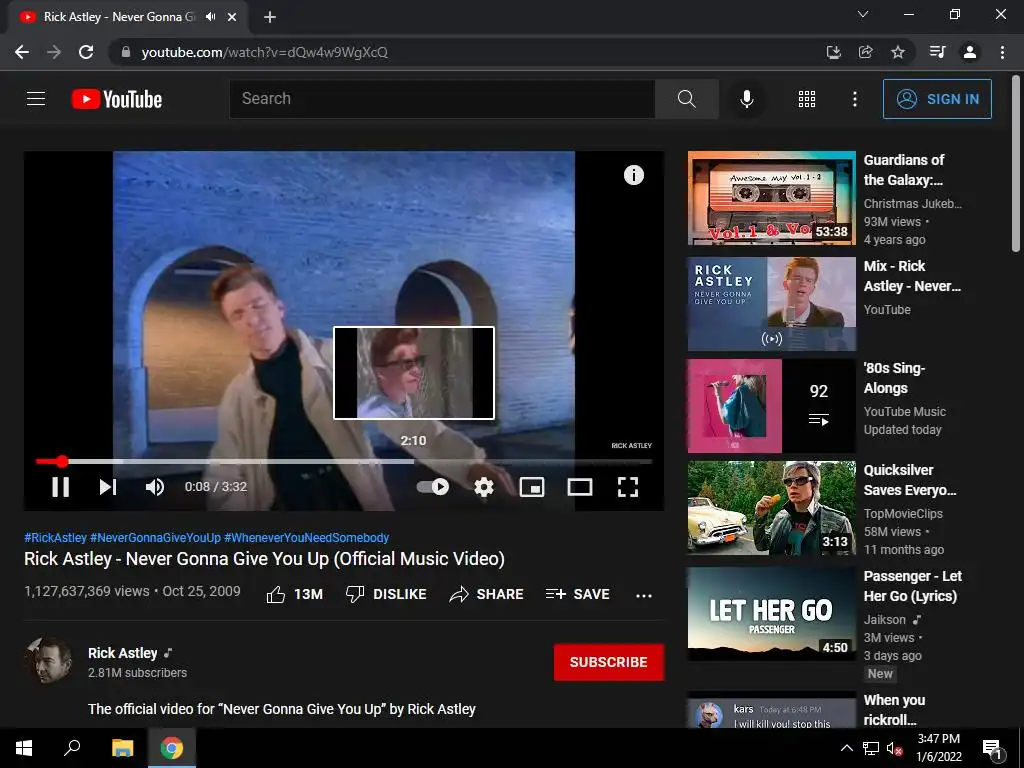
Task: Show video info card icon
Action: pos(633,175)
